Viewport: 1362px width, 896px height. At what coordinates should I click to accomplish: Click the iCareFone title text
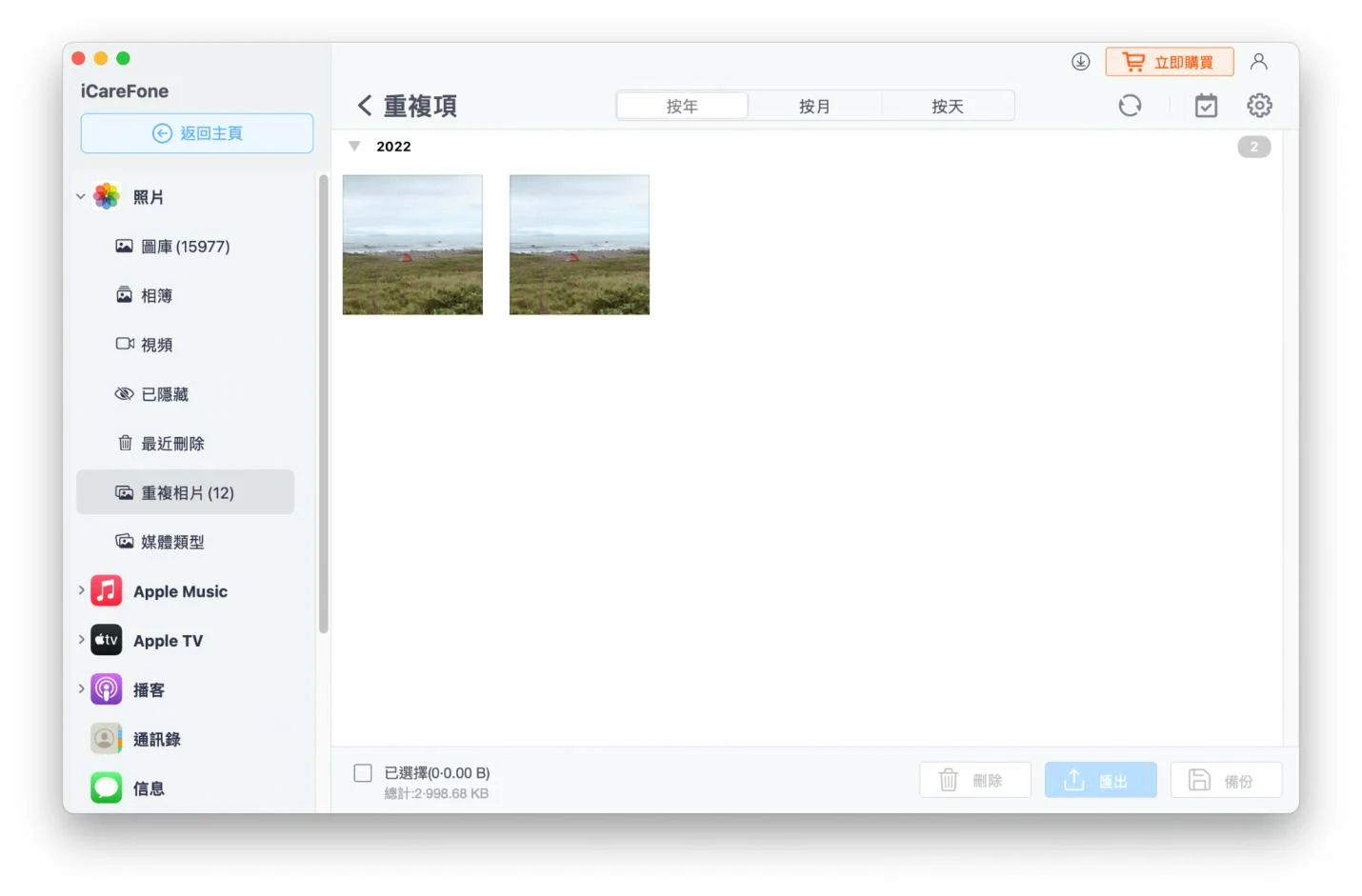[x=125, y=91]
